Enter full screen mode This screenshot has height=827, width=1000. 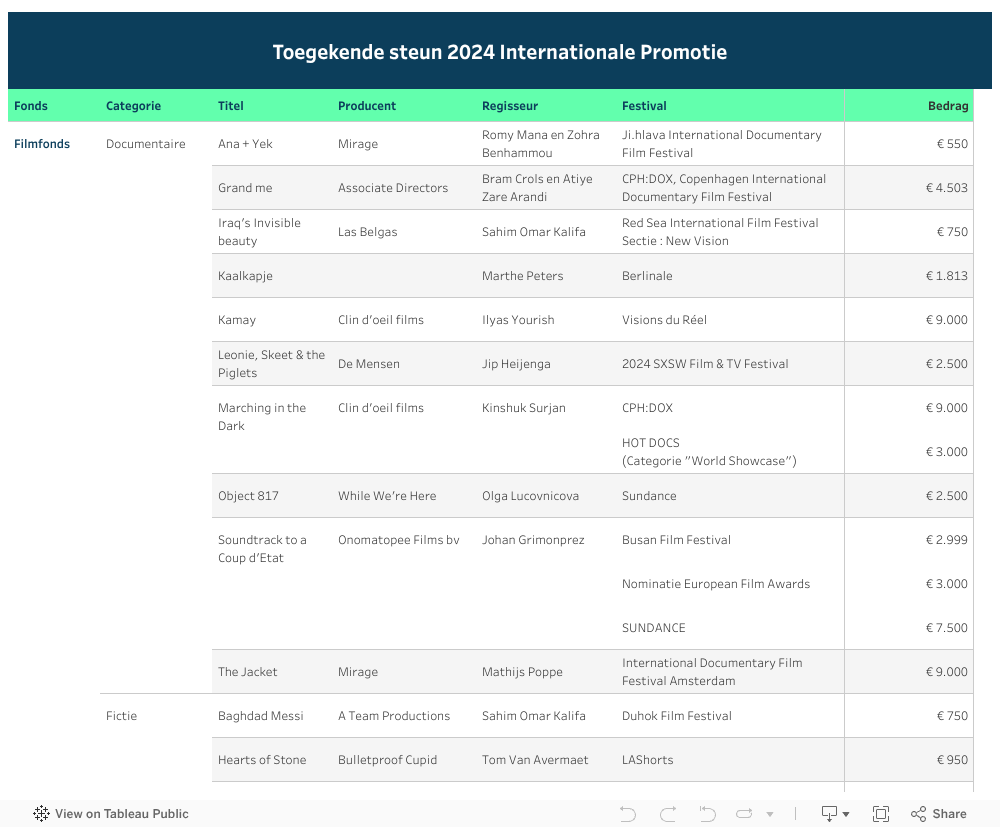pos(881,814)
